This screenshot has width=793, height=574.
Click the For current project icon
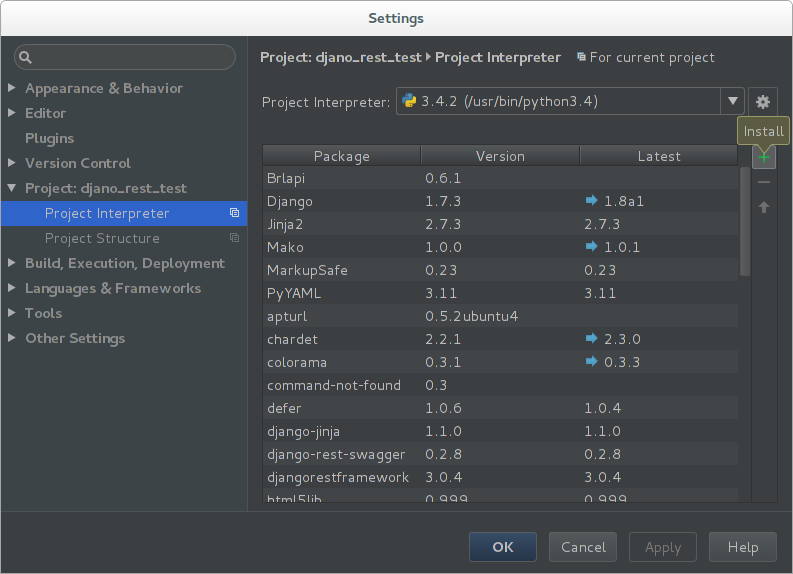click(x=581, y=57)
